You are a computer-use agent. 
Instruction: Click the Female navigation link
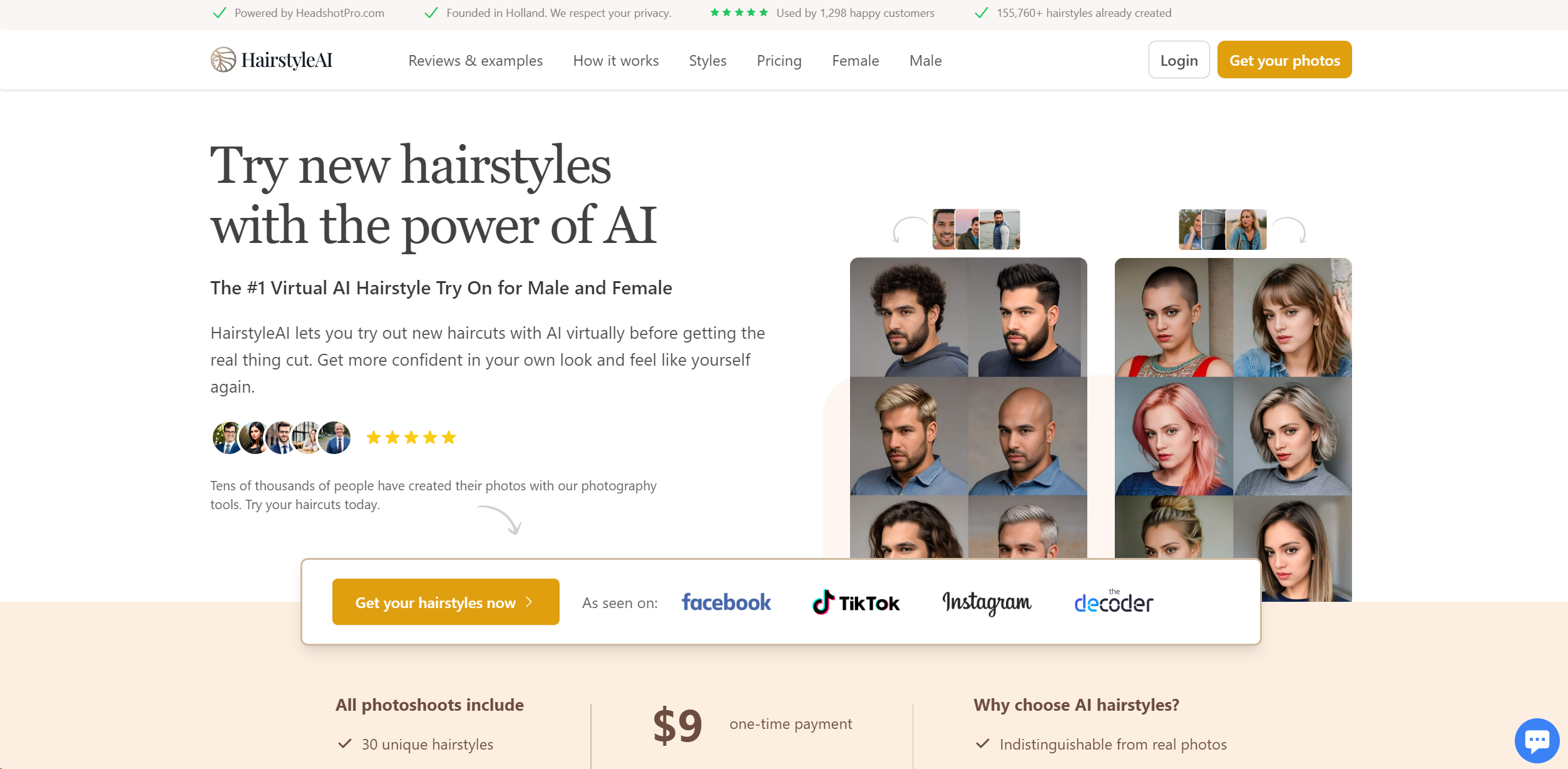coord(856,60)
